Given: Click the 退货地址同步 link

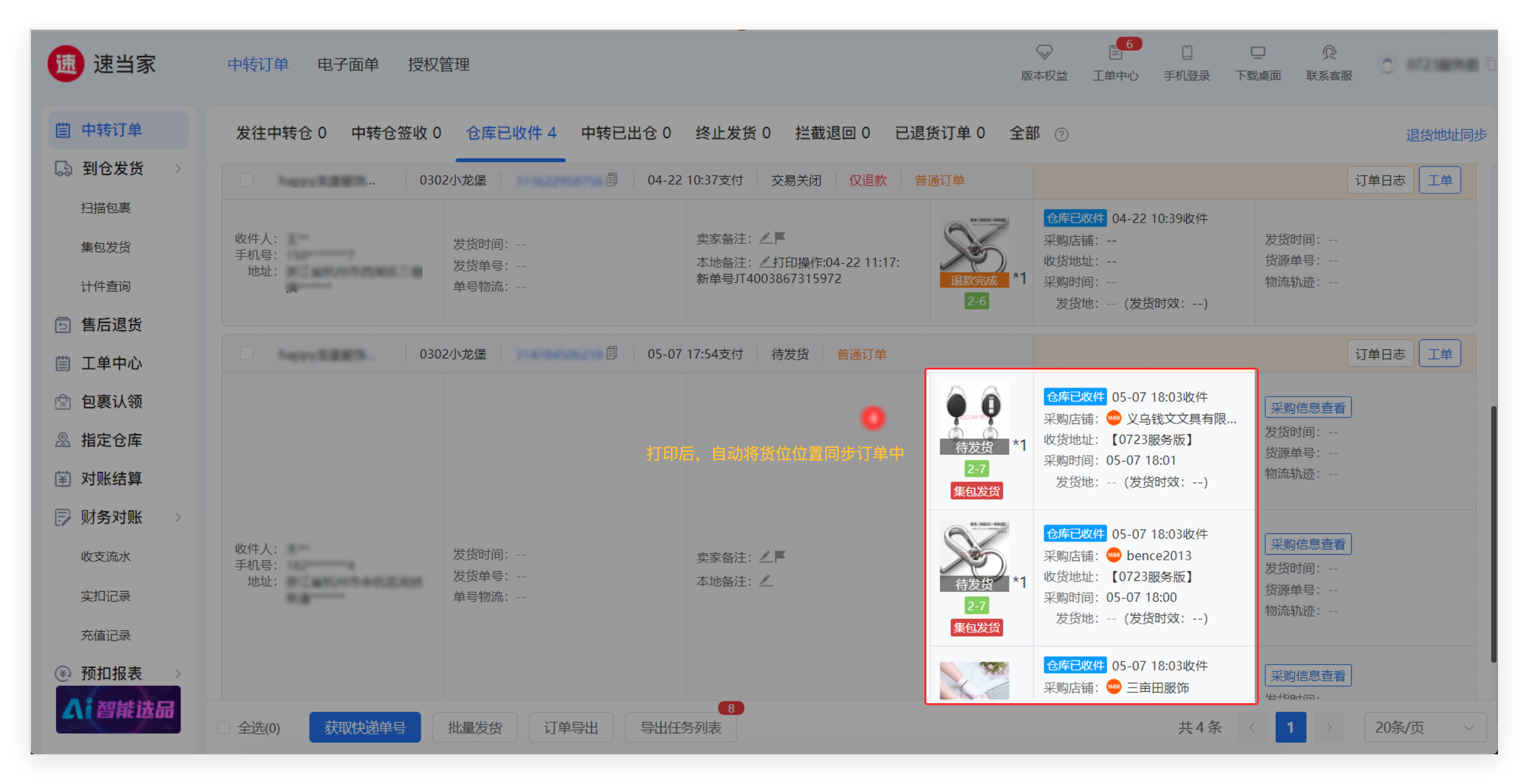Looking at the screenshot, I should coord(1446,135).
